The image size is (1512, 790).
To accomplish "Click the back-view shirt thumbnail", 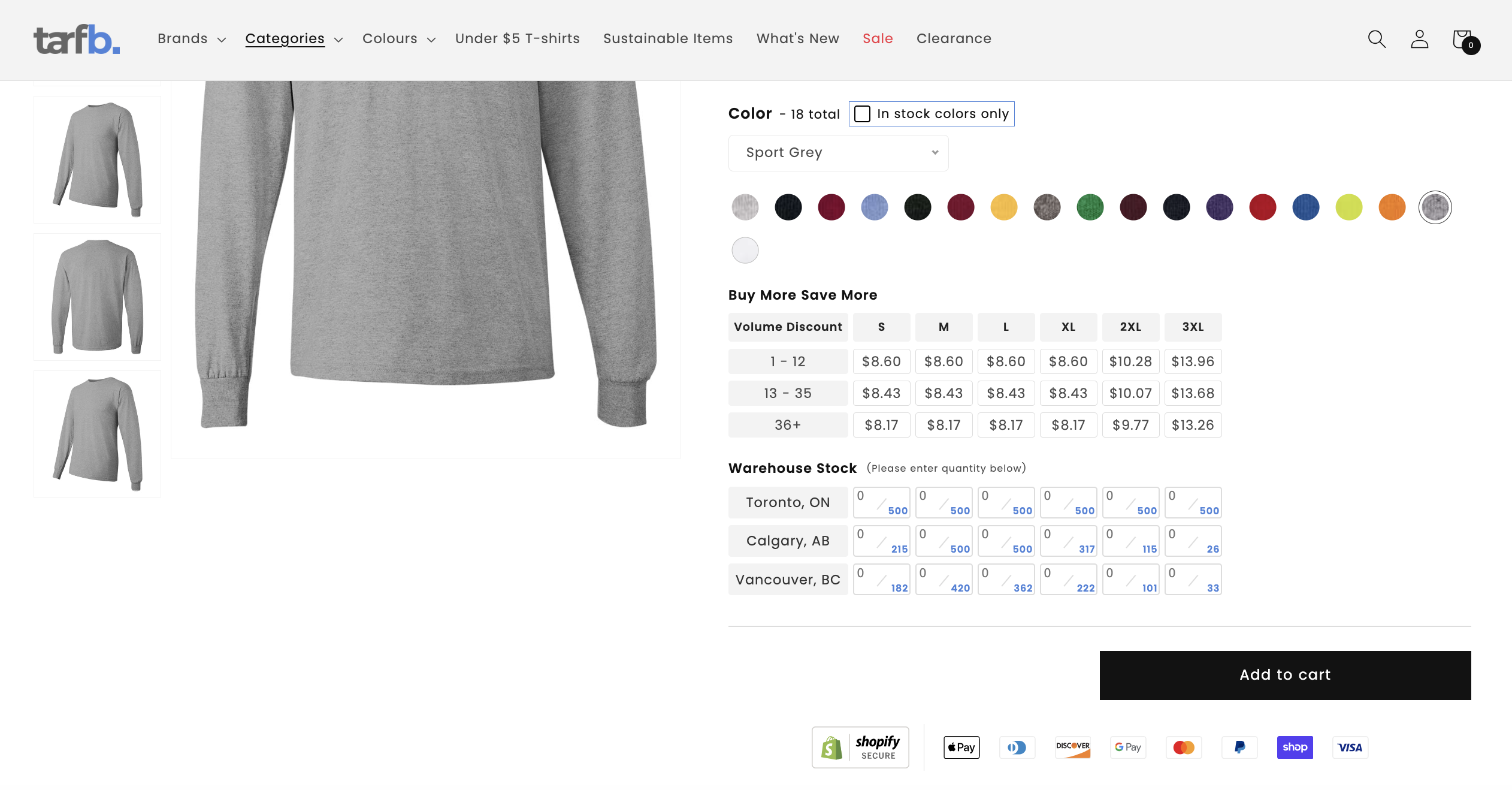I will 96,296.
